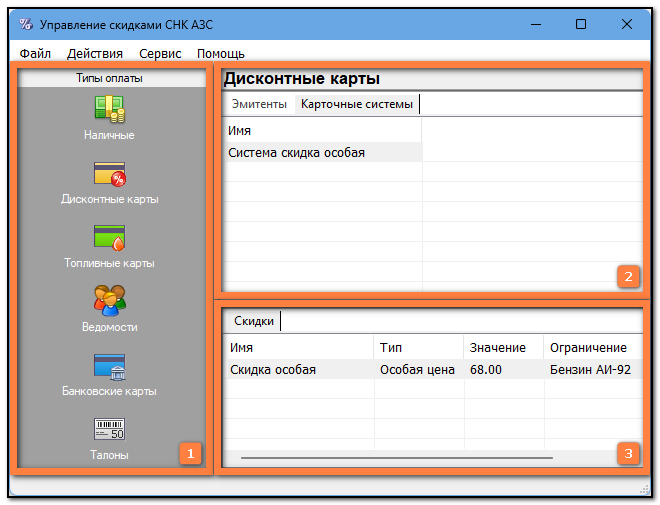Click the Имя column header in card systems
Image resolution: width=660 pixels, height=505 pixels.
coord(322,130)
